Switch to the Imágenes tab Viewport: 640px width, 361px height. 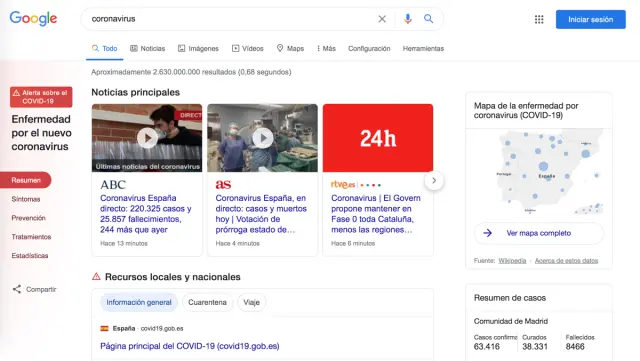pos(198,49)
